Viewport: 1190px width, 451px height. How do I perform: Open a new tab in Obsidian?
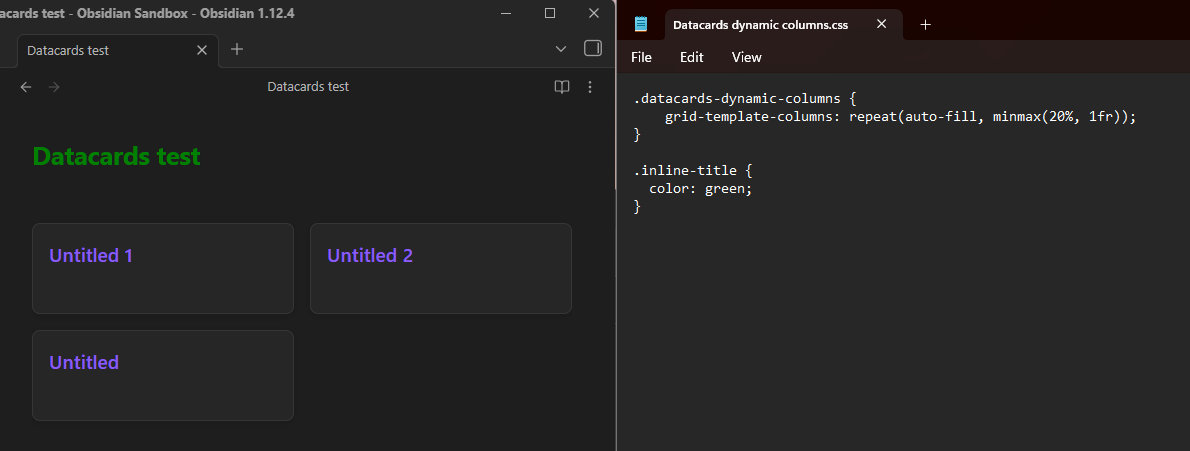(237, 49)
